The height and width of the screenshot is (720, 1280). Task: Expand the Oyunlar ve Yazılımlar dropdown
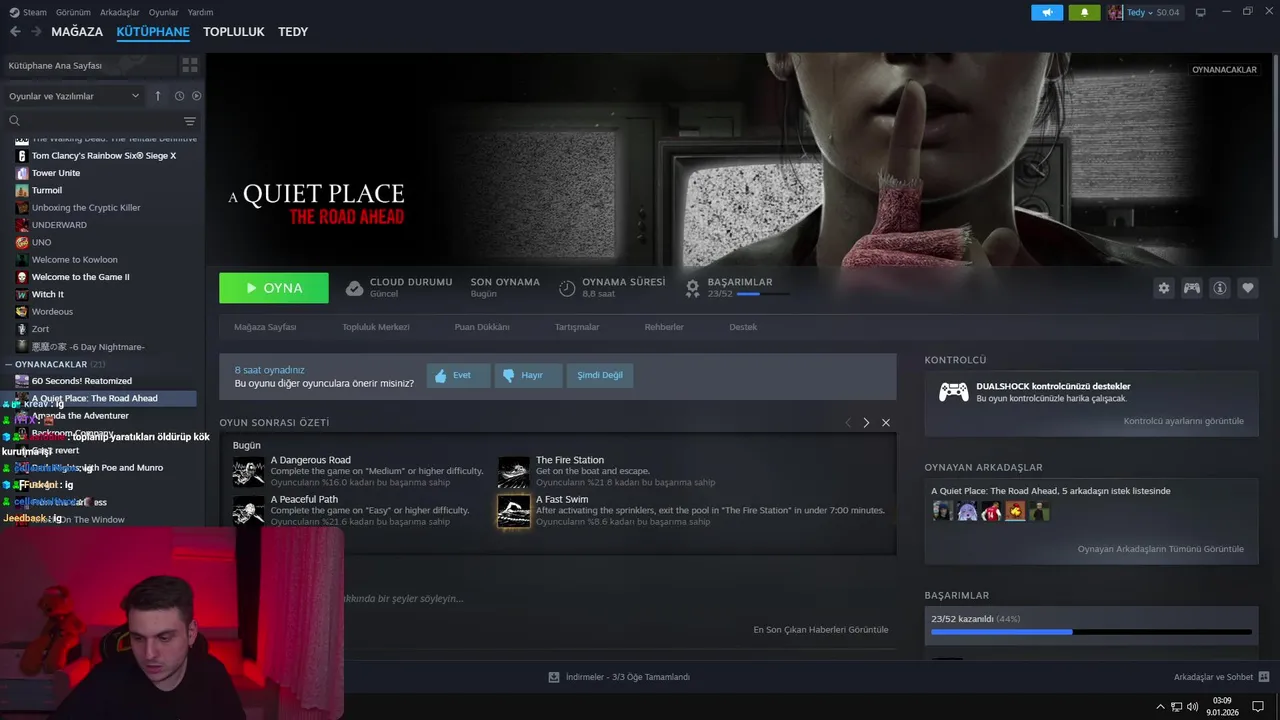pyautogui.click(x=74, y=96)
